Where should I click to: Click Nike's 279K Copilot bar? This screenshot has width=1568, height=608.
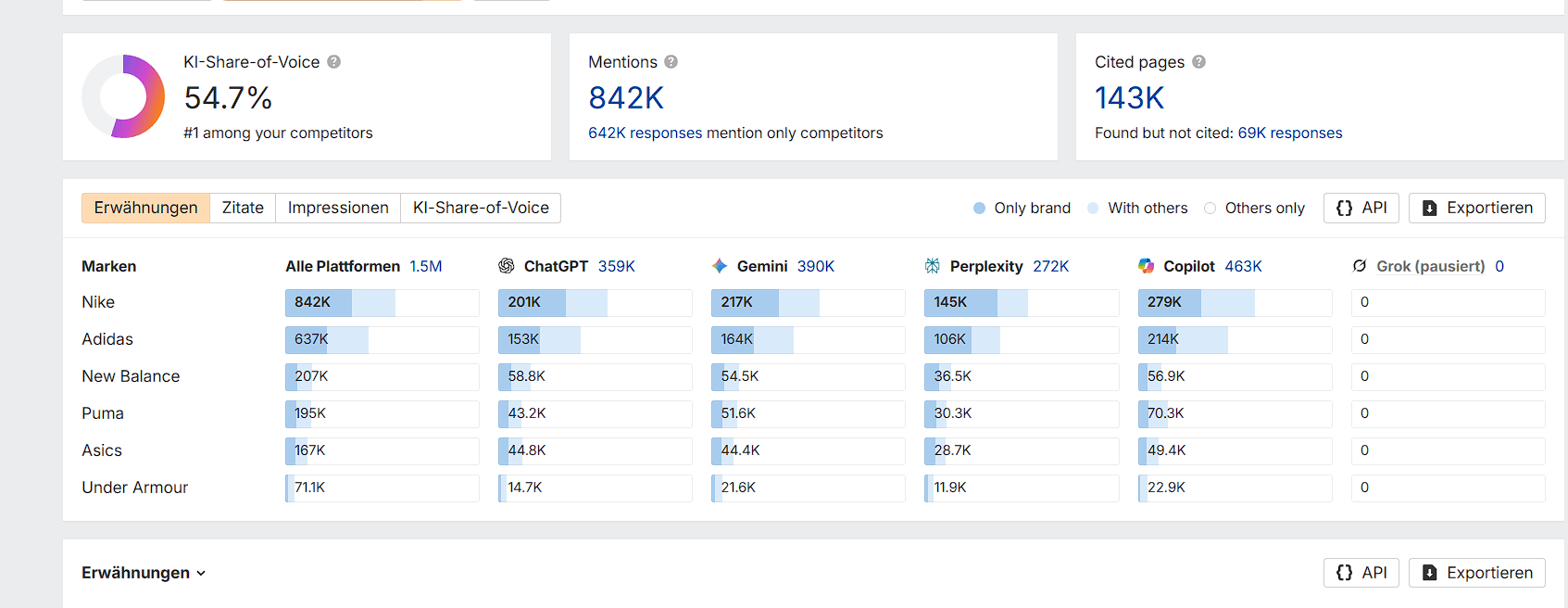(x=1236, y=303)
